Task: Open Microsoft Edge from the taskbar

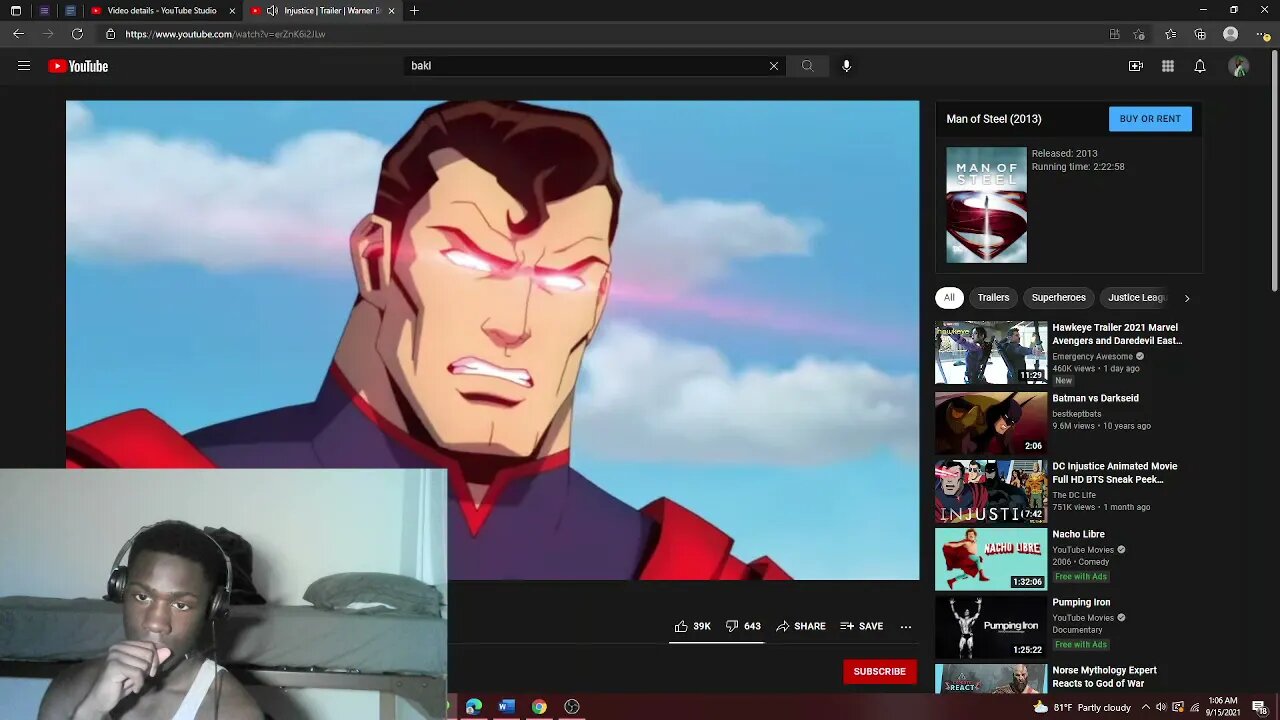Action: 474,707
